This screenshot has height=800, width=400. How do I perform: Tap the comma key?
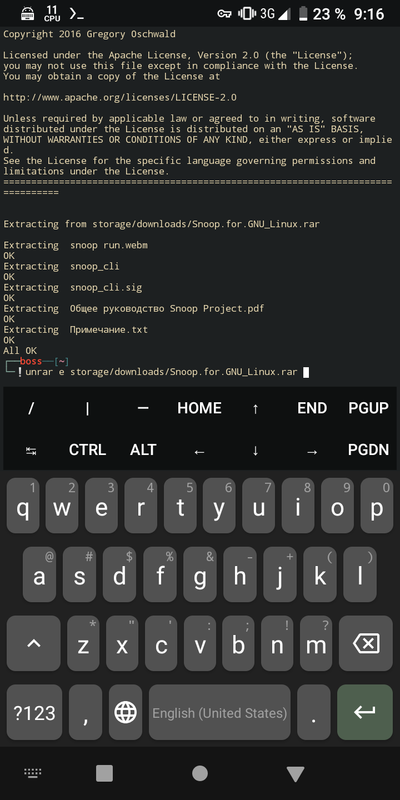tap(85, 712)
